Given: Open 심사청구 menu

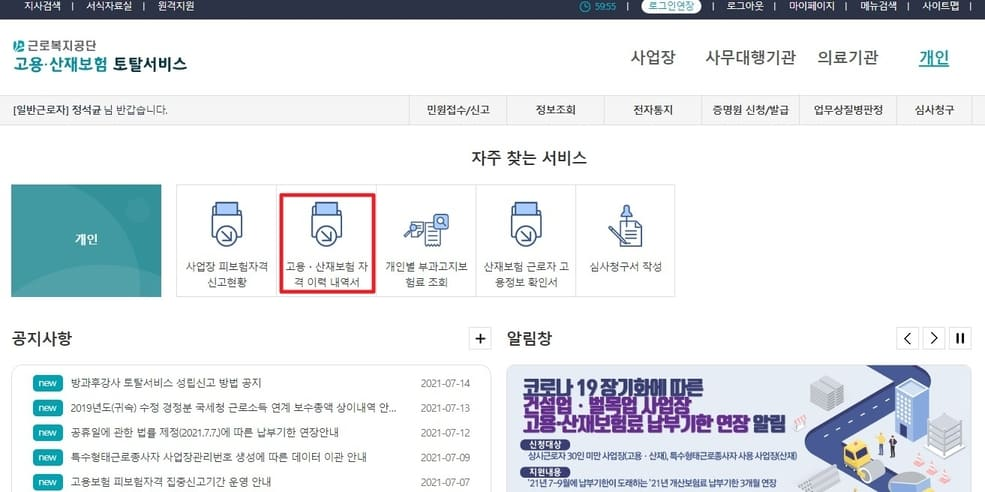Looking at the screenshot, I should point(934,110).
